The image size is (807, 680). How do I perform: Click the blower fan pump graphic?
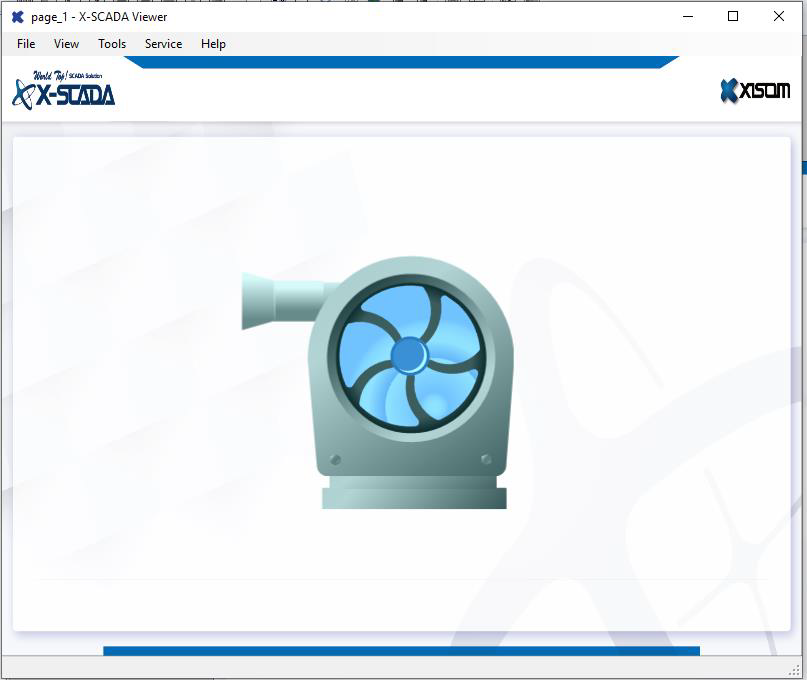point(377,382)
